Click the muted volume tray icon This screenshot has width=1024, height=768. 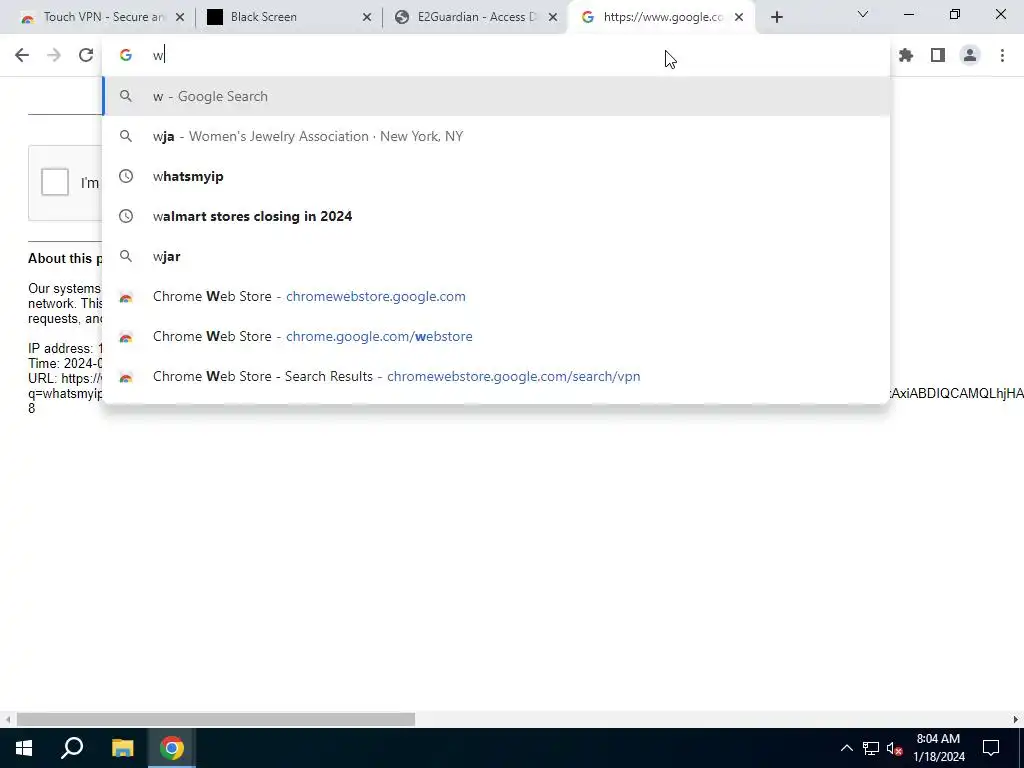pyautogui.click(x=895, y=748)
